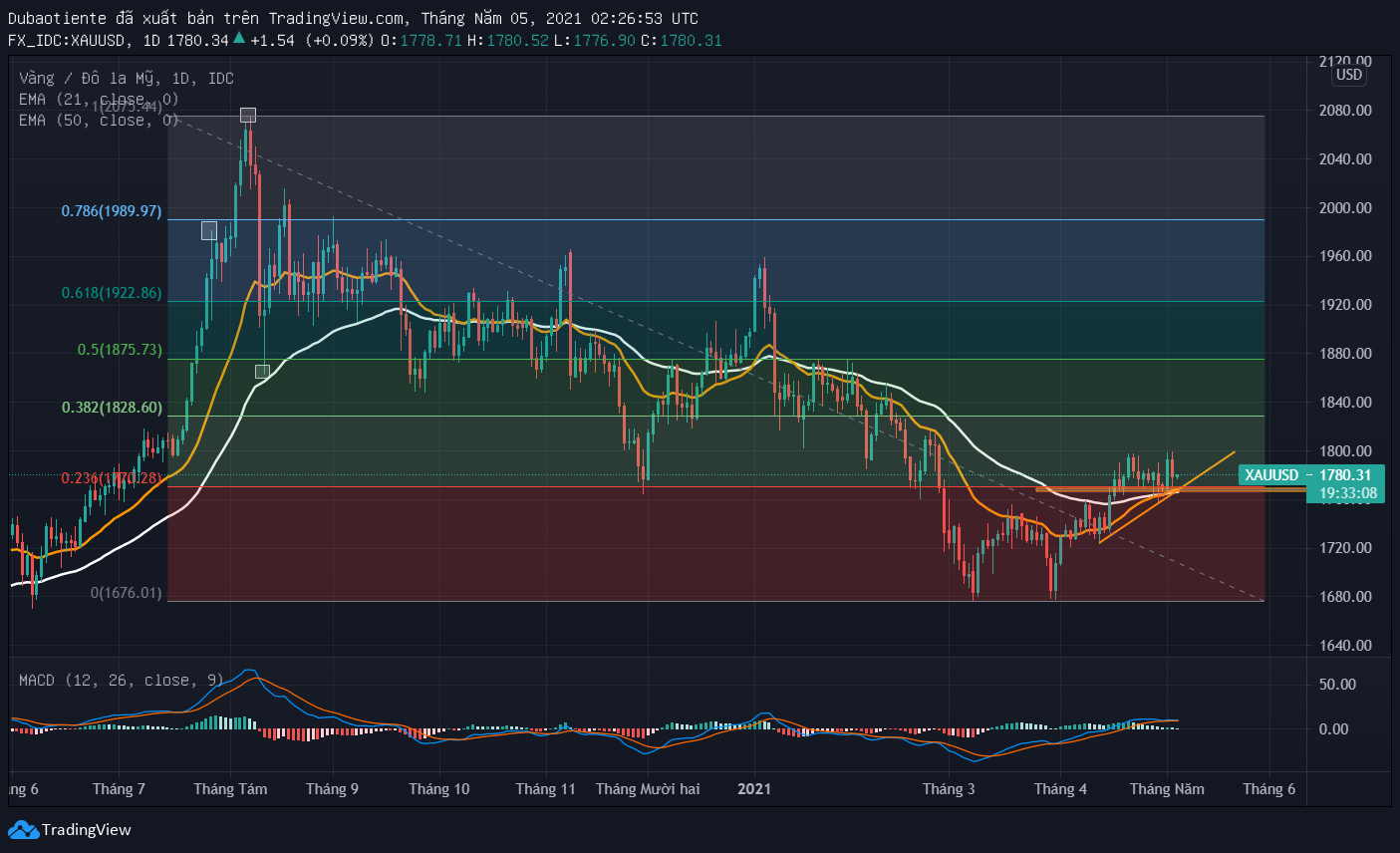Click the 0.618(1922.86) Fibonacci label
Screen dimensions: 1400x853
(112, 293)
